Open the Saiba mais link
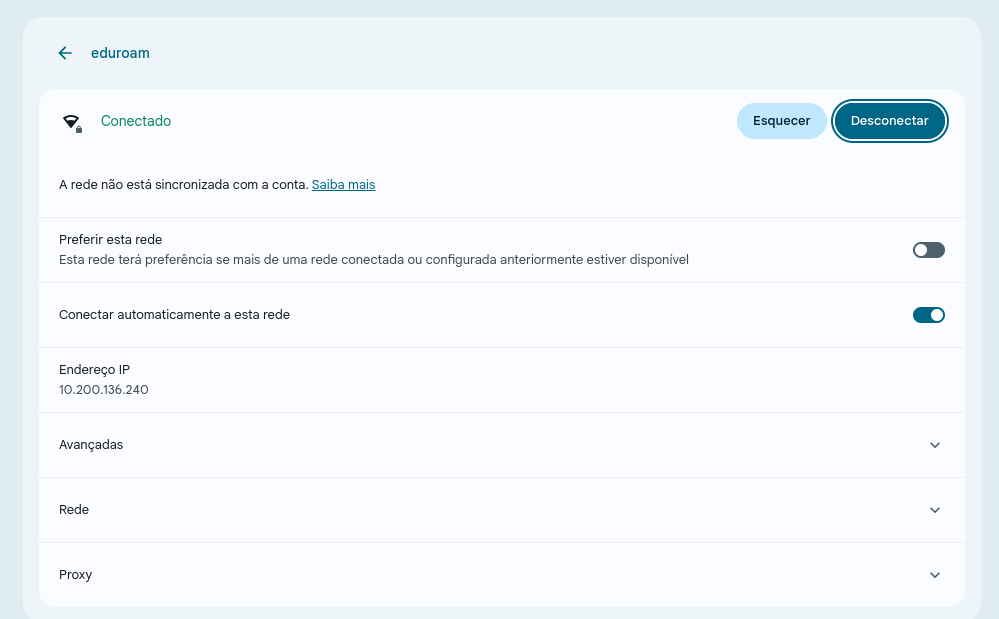Viewport: 999px width, 619px height. click(x=343, y=185)
